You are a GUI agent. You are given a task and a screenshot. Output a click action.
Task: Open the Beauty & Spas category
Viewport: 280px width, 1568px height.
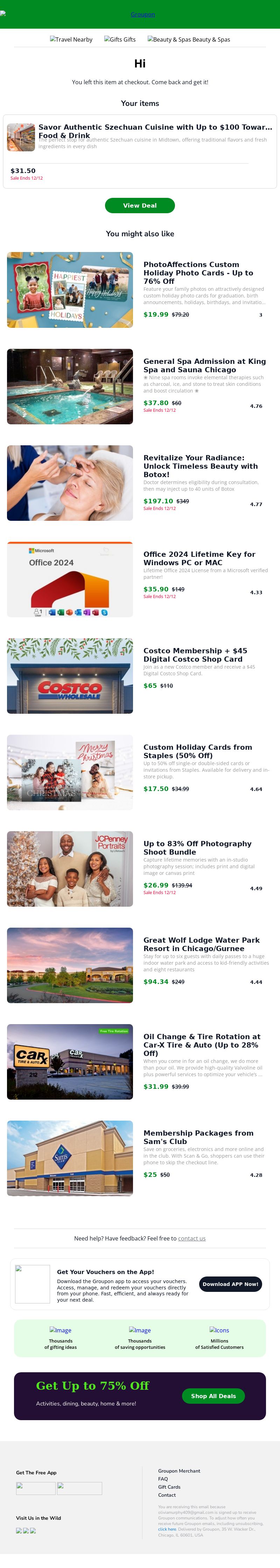189,39
